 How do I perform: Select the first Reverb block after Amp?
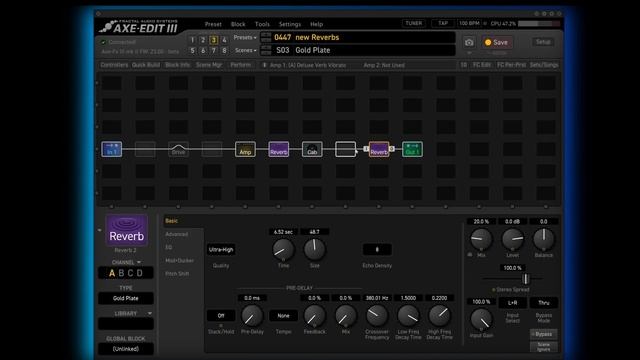(x=279, y=149)
